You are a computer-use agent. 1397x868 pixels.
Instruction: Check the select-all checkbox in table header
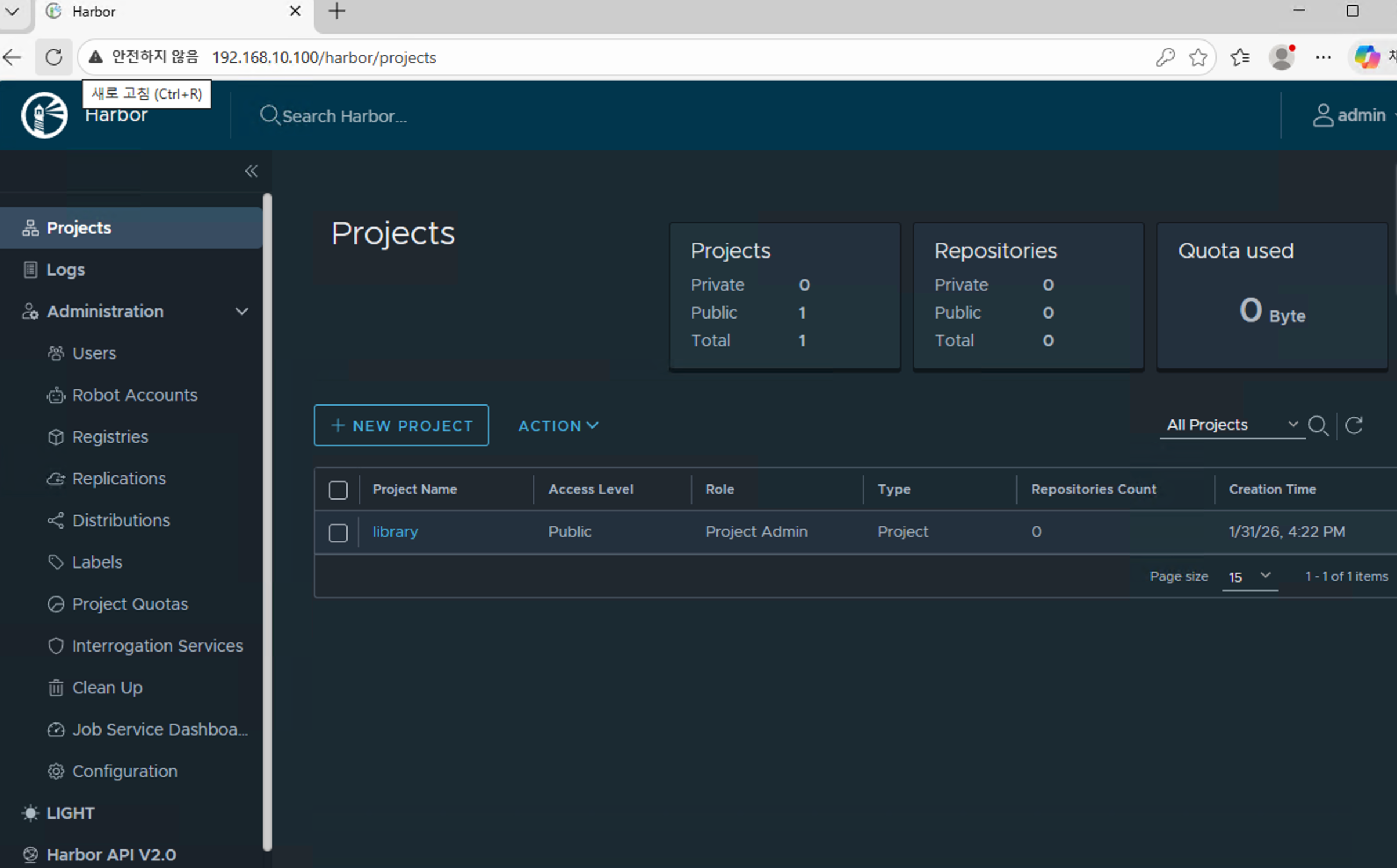pyautogui.click(x=338, y=490)
